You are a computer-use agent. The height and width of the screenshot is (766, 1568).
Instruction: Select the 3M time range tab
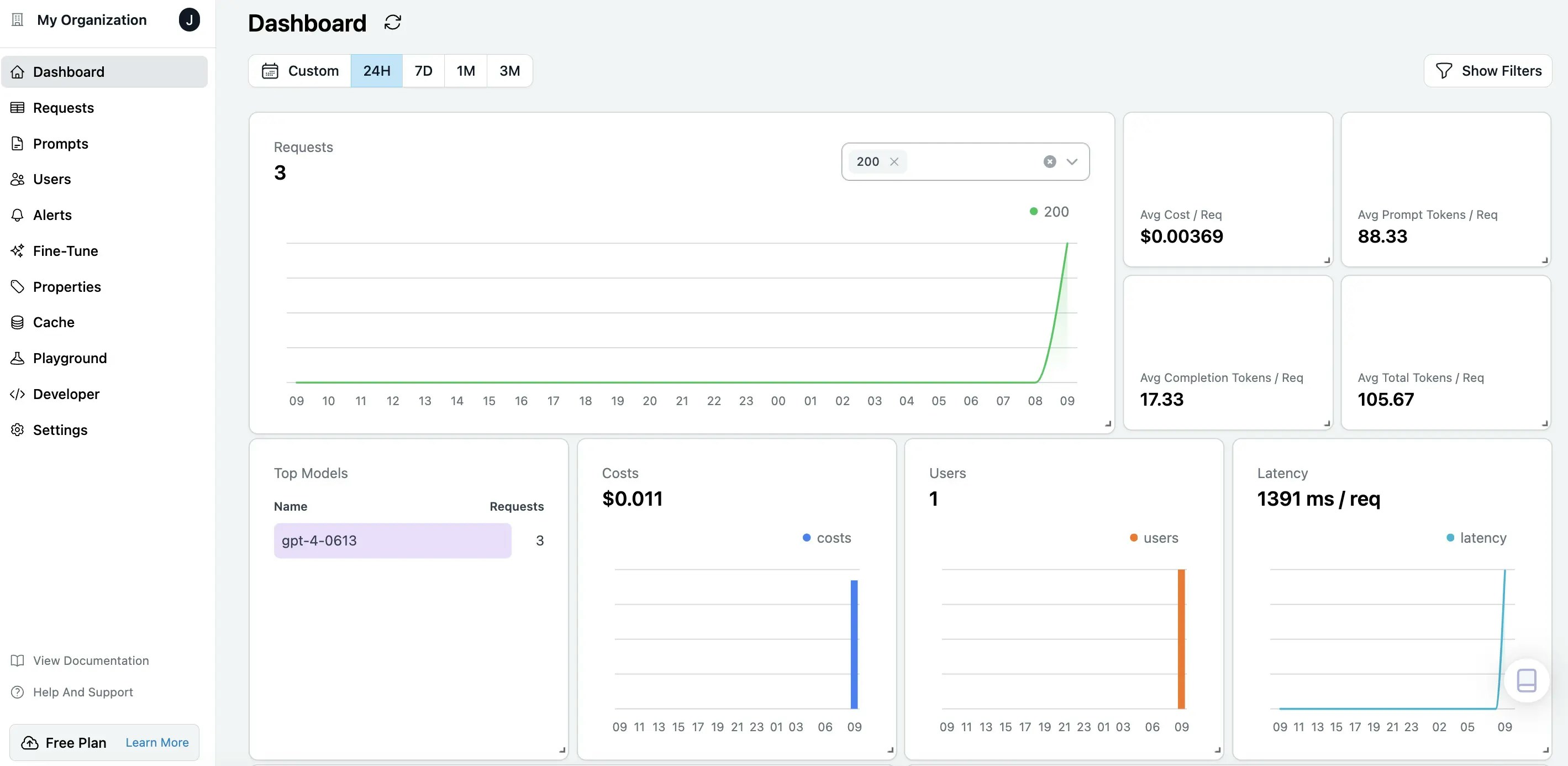point(509,71)
